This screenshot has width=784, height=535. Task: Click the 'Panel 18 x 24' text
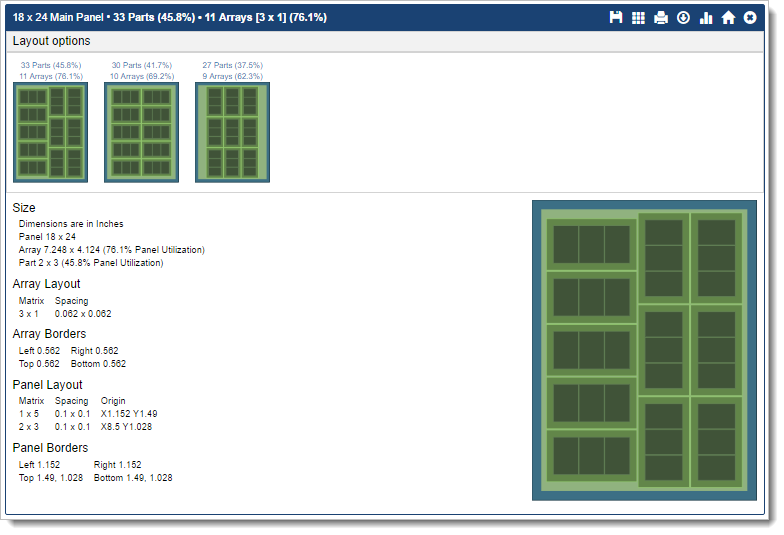[47, 236]
